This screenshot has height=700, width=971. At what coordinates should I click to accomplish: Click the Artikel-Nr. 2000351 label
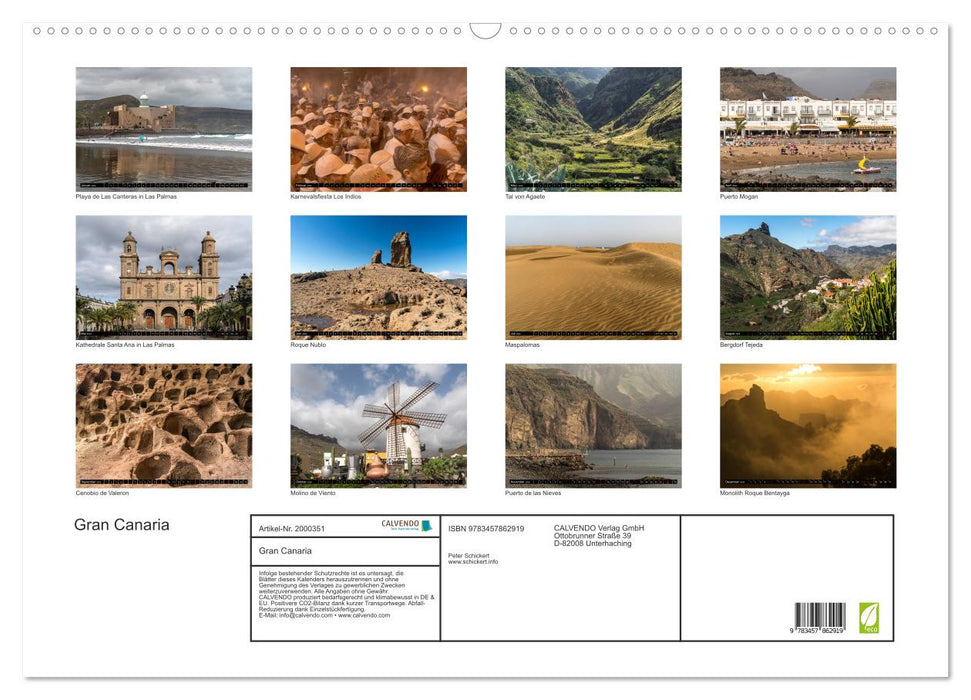293,528
